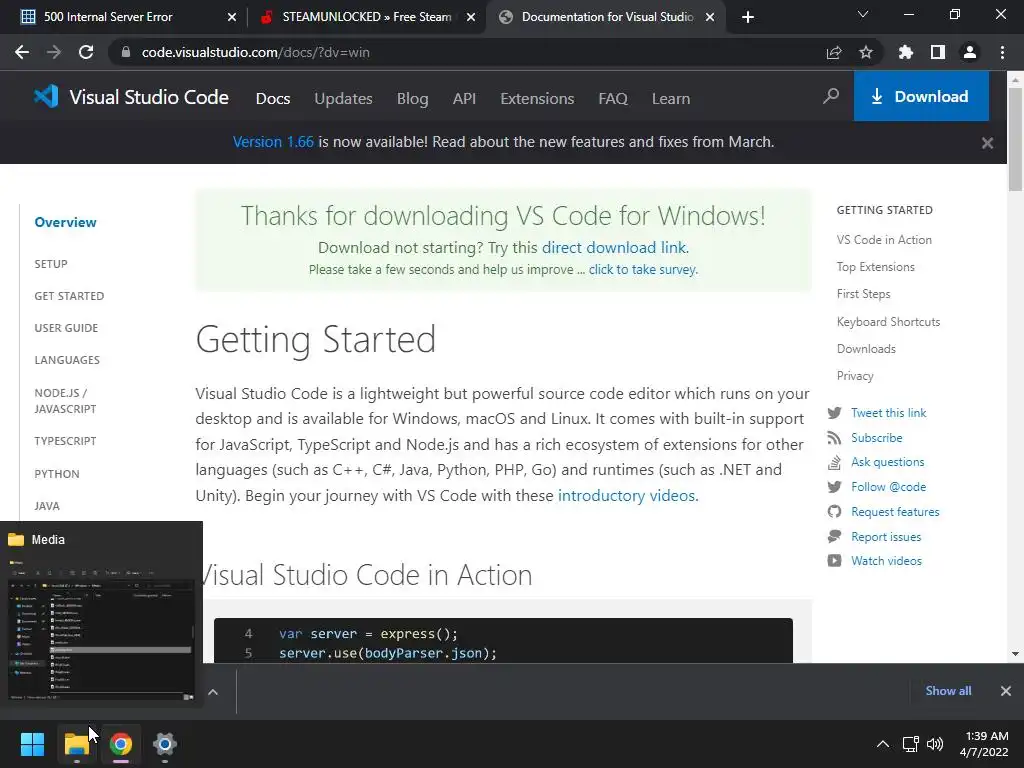The height and width of the screenshot is (768, 1024).
Task: Go back using the browser back arrow
Action: (22, 52)
